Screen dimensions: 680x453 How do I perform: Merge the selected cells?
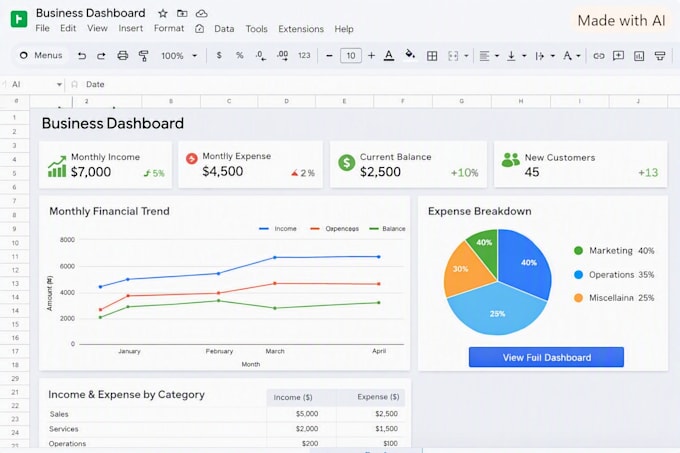(453, 55)
